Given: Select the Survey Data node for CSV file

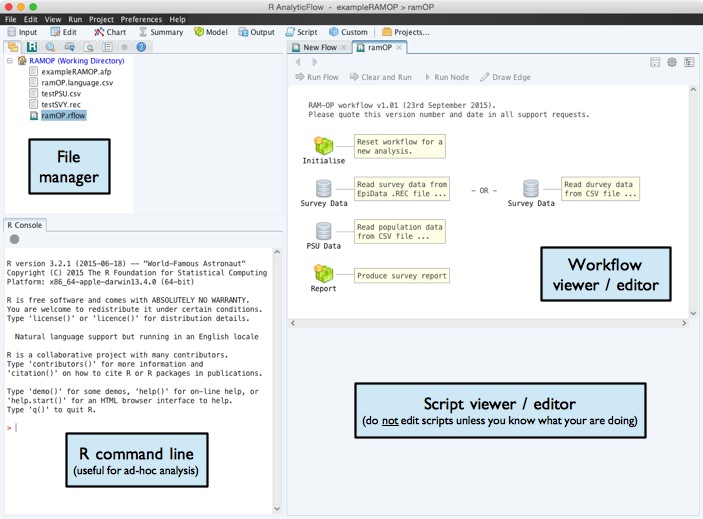Looking at the screenshot, I should [531, 193].
